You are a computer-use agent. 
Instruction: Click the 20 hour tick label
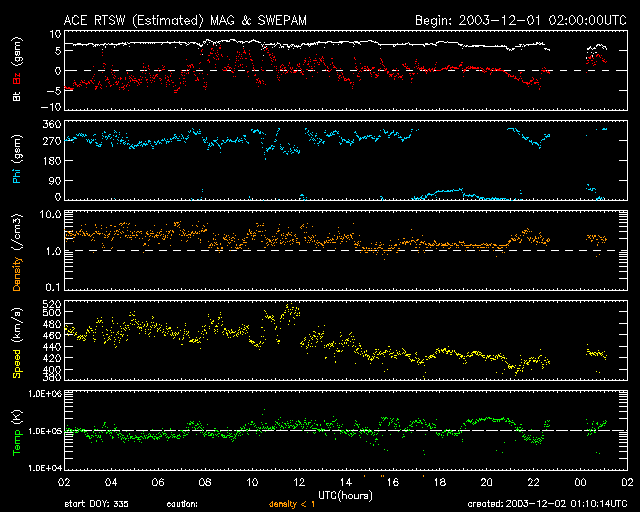[486, 482]
